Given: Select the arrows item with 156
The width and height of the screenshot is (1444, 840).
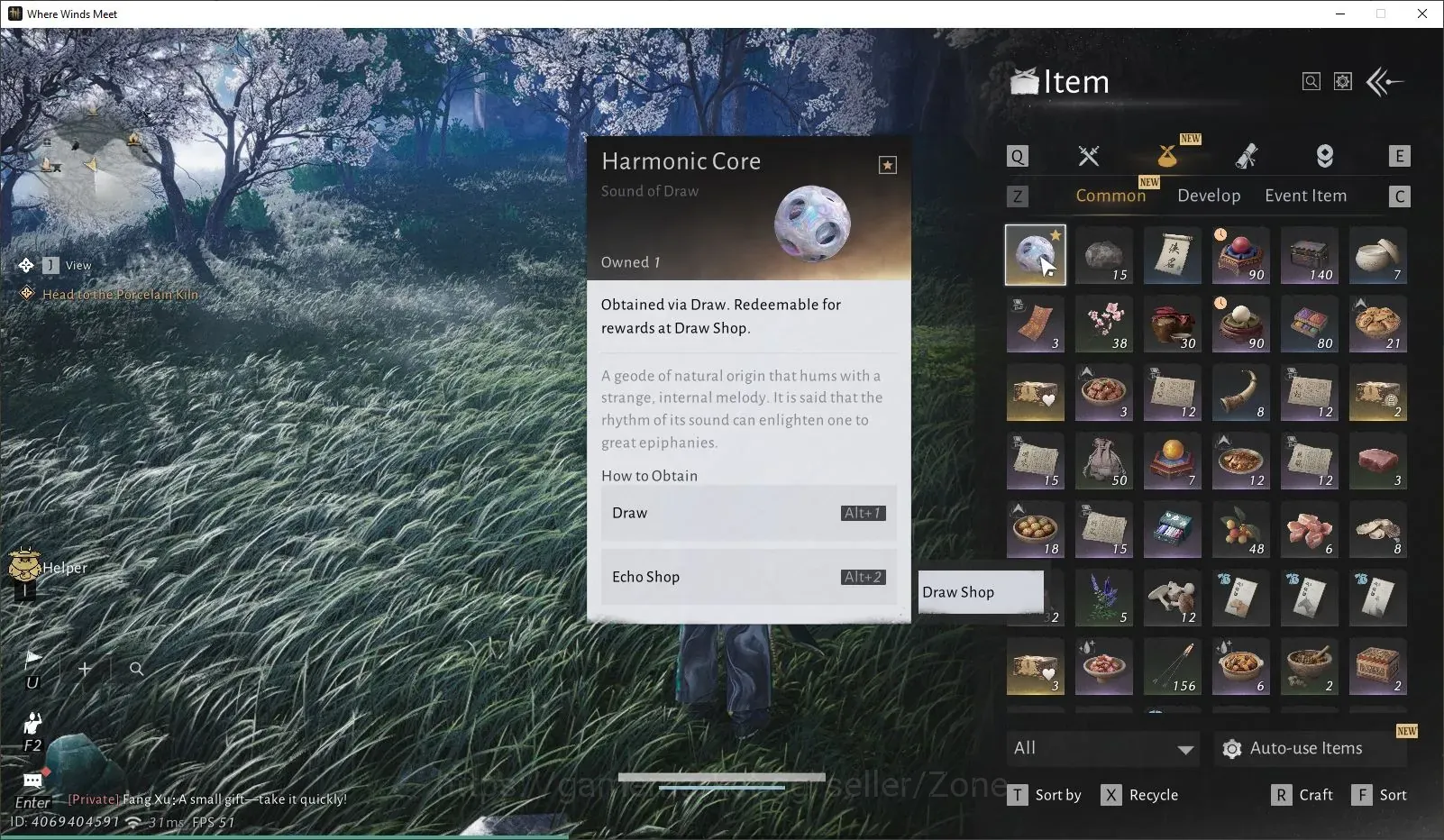Looking at the screenshot, I should point(1173,666).
